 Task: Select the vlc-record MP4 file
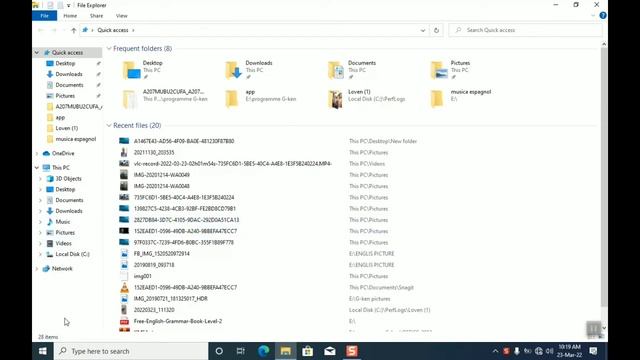tap(233, 164)
